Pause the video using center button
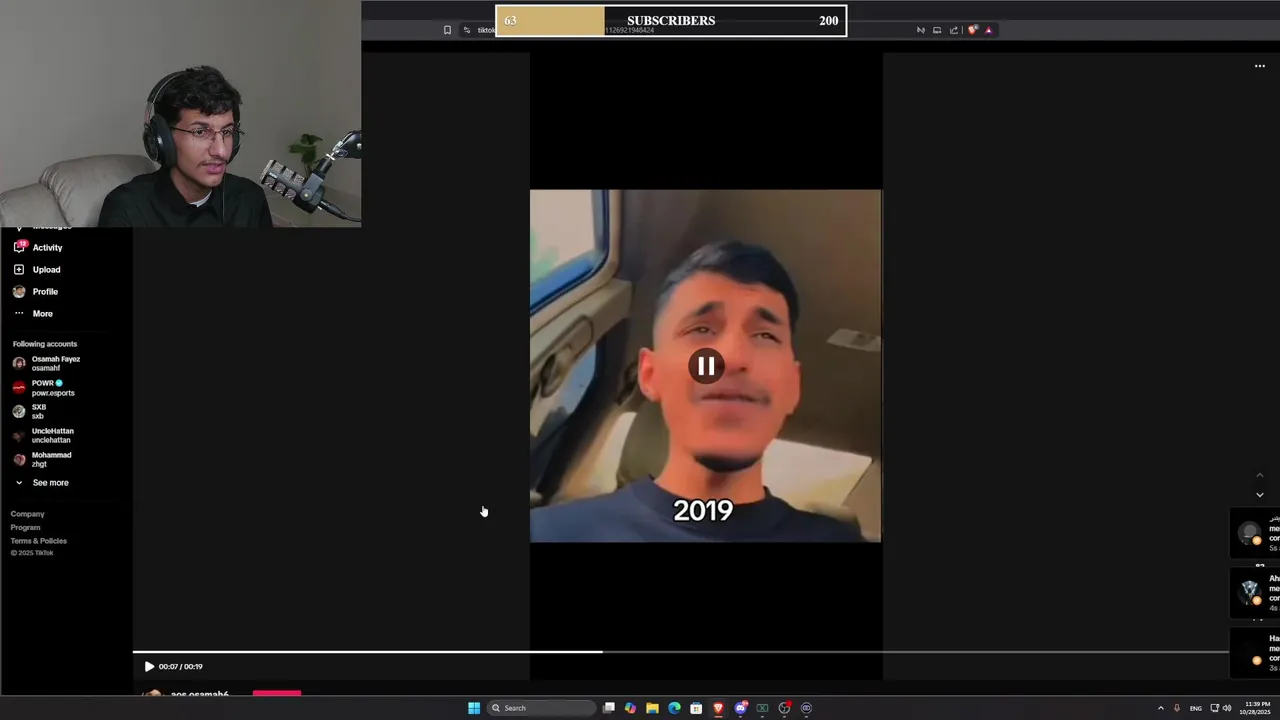The width and height of the screenshot is (1280, 720). coord(706,366)
